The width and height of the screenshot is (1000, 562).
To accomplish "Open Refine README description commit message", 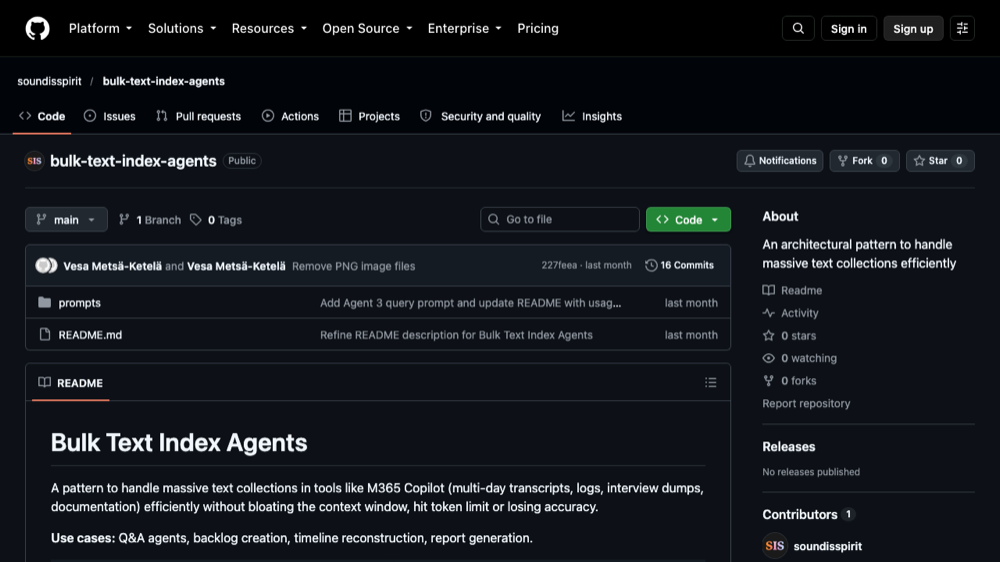I will point(456,335).
